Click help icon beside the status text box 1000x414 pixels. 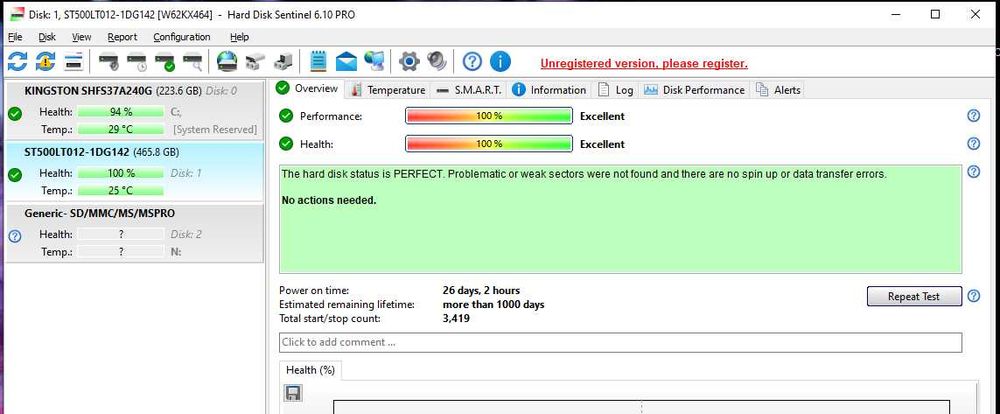(x=973, y=172)
